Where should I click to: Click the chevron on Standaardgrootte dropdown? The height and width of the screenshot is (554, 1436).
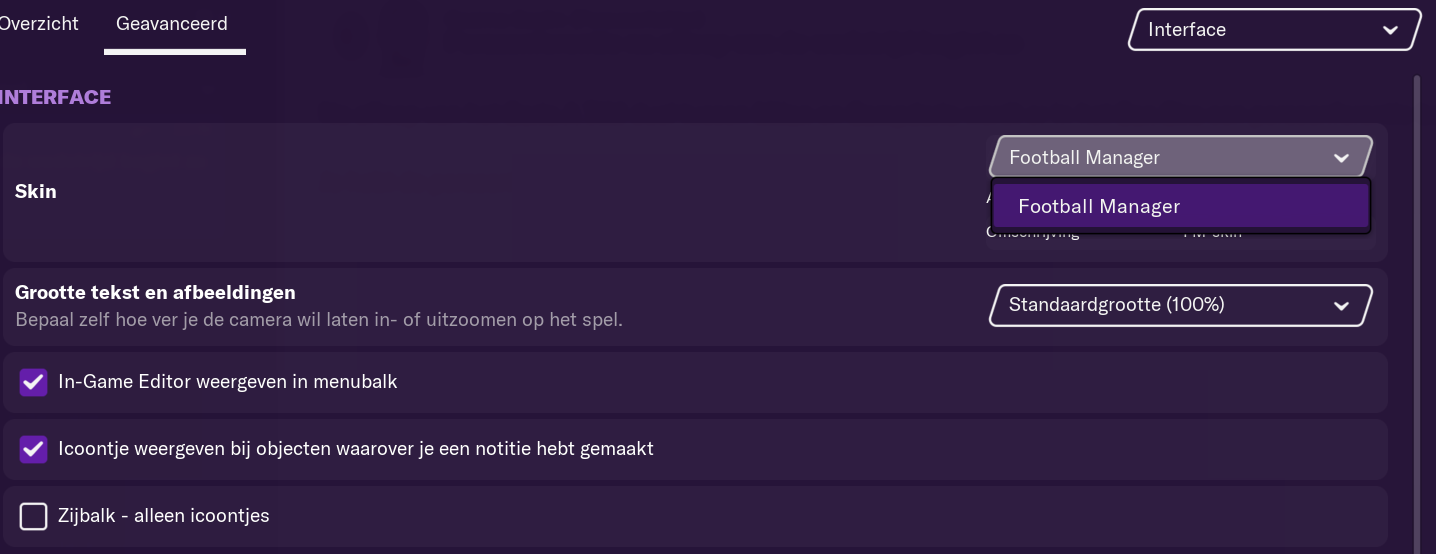pos(1342,306)
